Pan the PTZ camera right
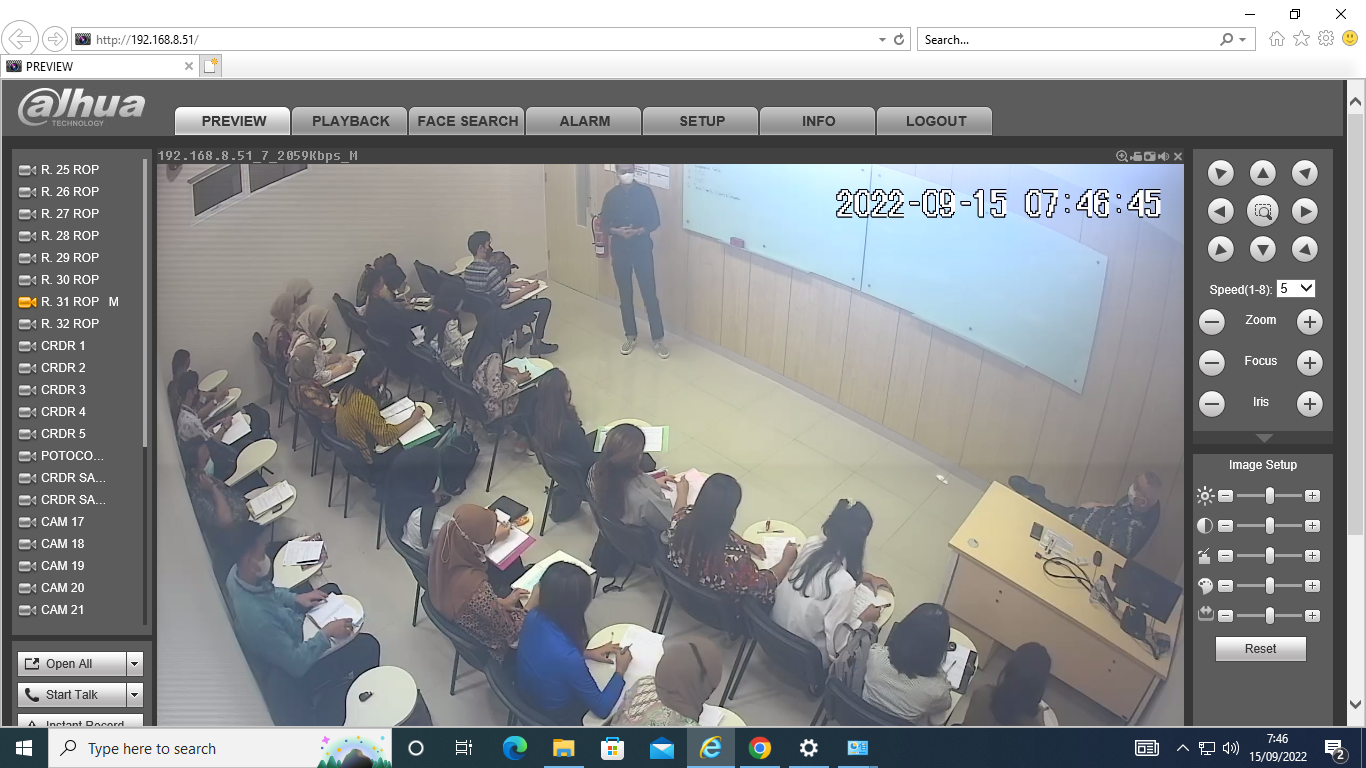This screenshot has height=768, width=1366. [1304, 211]
